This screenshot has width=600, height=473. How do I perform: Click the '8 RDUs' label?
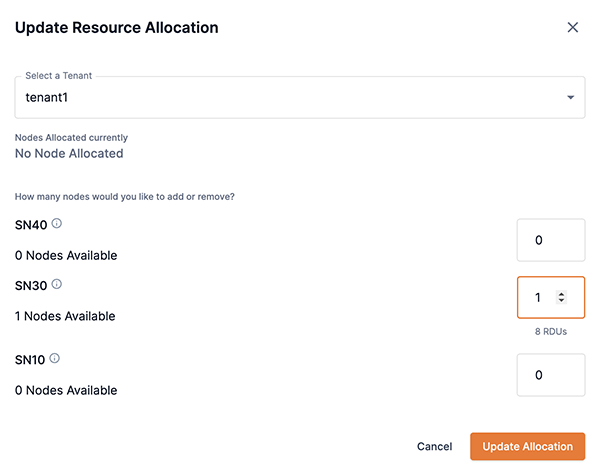[x=550, y=331]
